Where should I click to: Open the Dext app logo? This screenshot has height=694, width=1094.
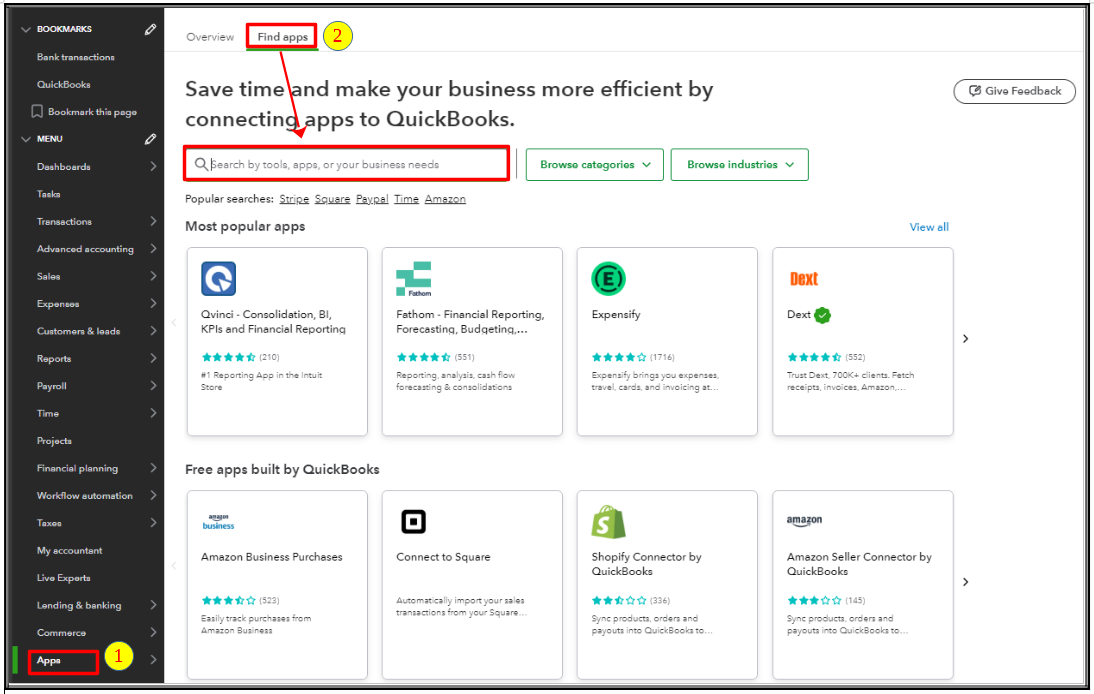coord(804,279)
